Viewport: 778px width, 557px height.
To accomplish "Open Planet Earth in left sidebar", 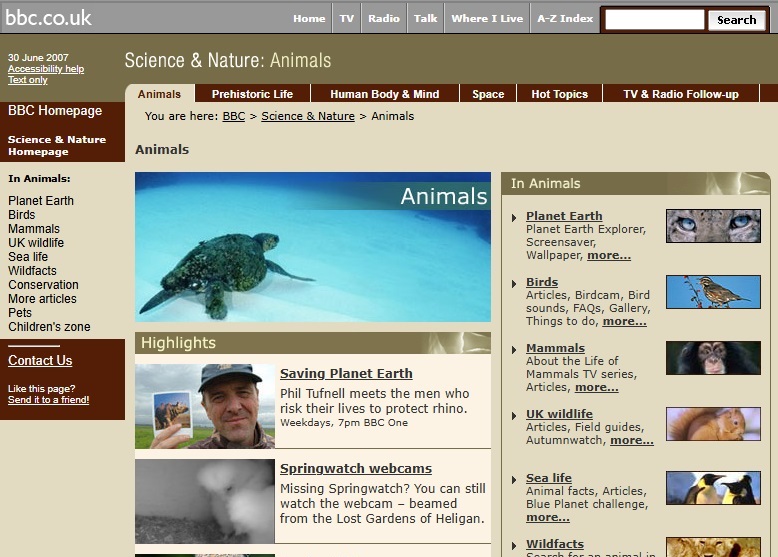I will point(41,201).
